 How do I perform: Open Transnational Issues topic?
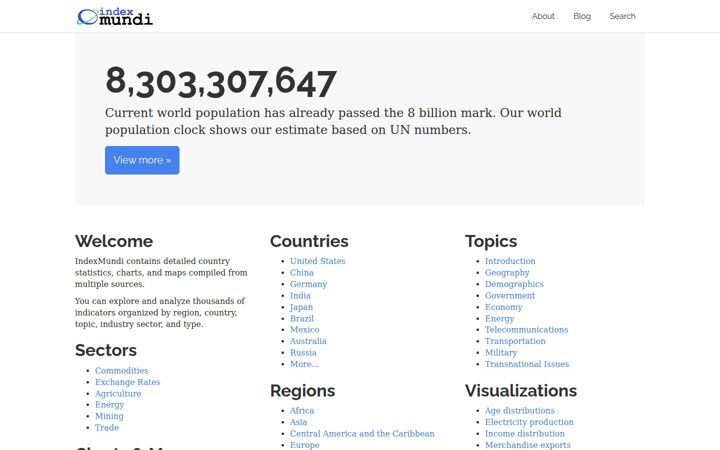(x=527, y=364)
